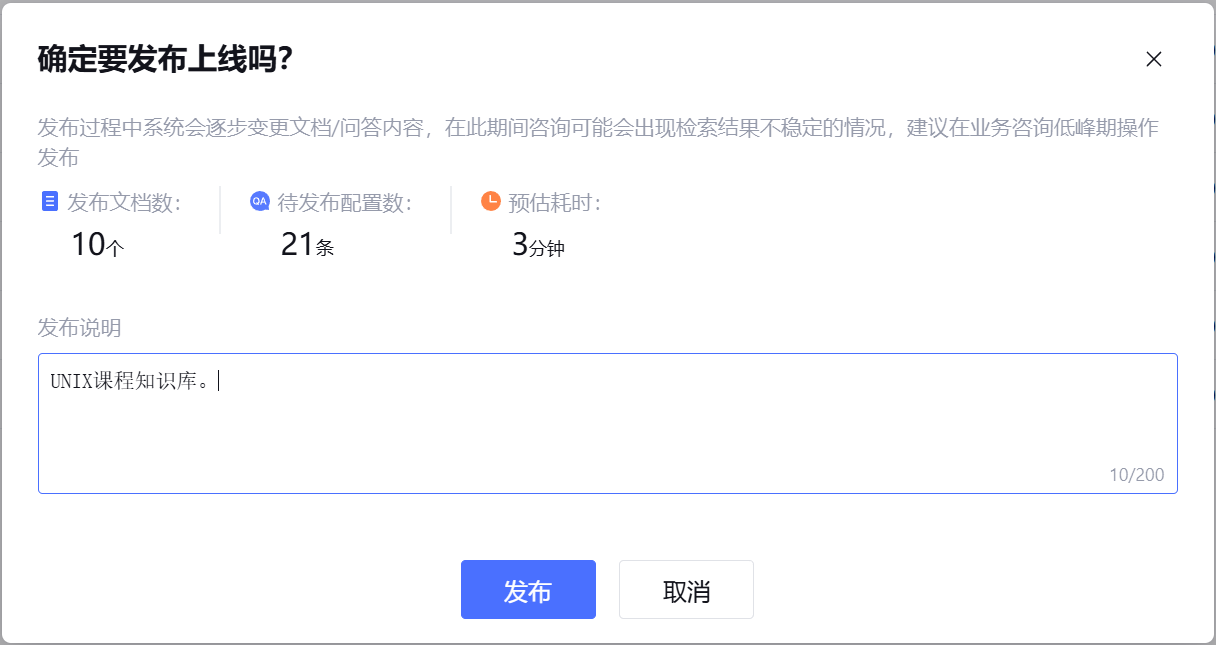The width and height of the screenshot is (1216, 645).
Task: Select the 21条 pending config count
Action: click(307, 244)
